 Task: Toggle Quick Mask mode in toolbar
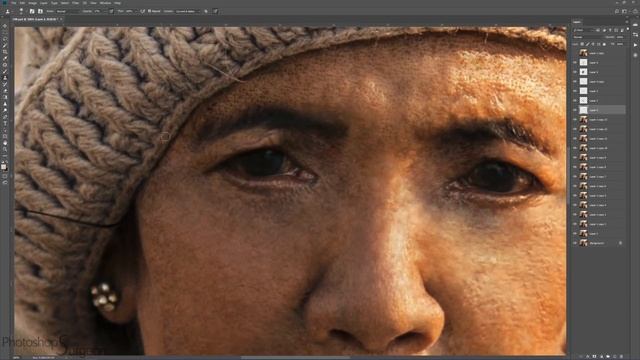click(4, 176)
